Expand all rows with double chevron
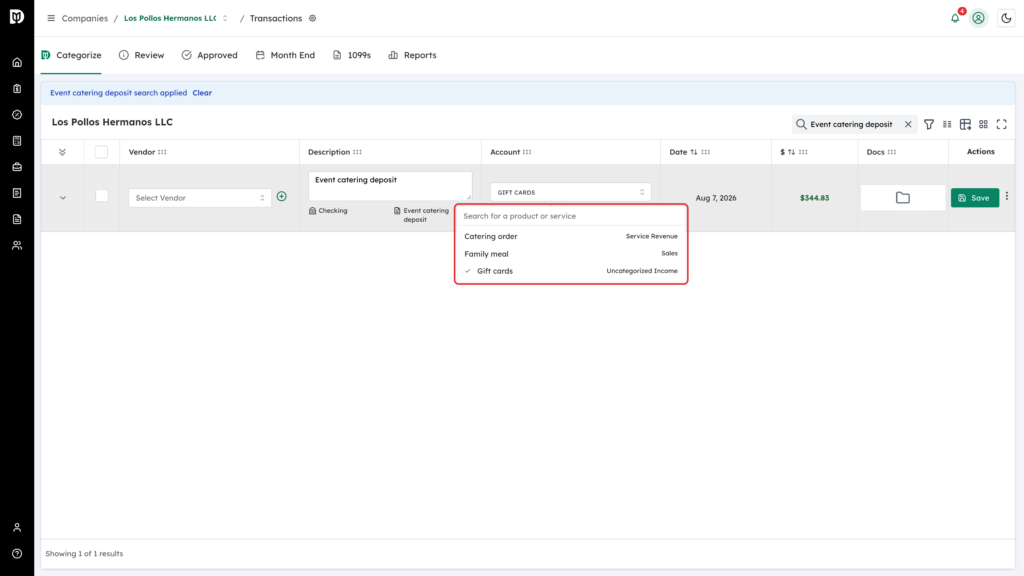Image resolution: width=1024 pixels, height=576 pixels. 62,152
